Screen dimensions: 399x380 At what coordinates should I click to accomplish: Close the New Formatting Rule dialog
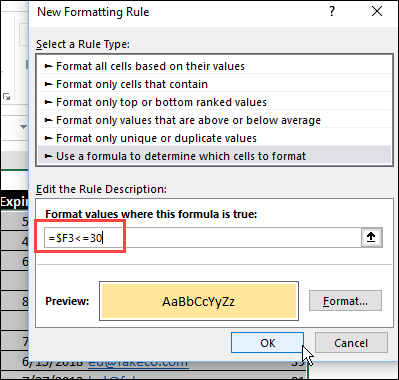pos(377,12)
